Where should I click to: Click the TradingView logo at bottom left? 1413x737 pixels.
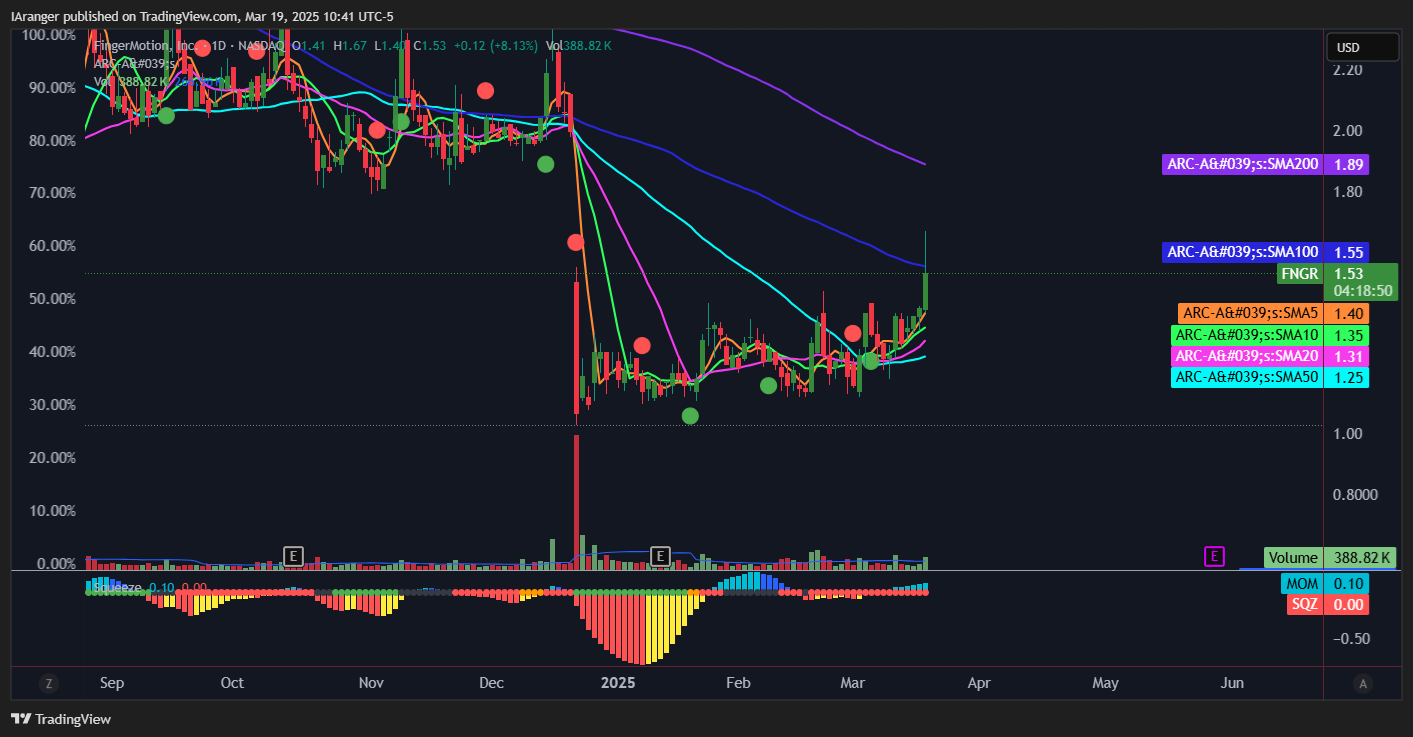pyautogui.click(x=61, y=719)
